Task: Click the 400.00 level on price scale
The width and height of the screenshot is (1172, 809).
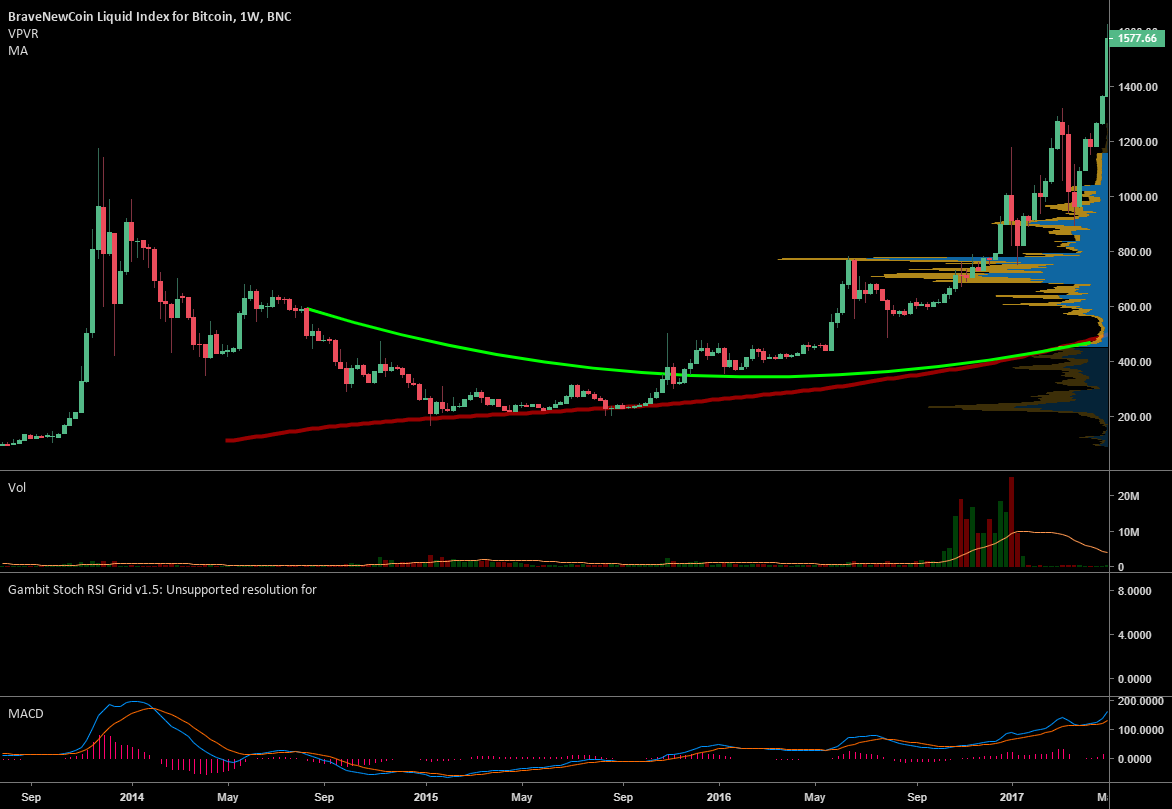Action: tap(1139, 362)
